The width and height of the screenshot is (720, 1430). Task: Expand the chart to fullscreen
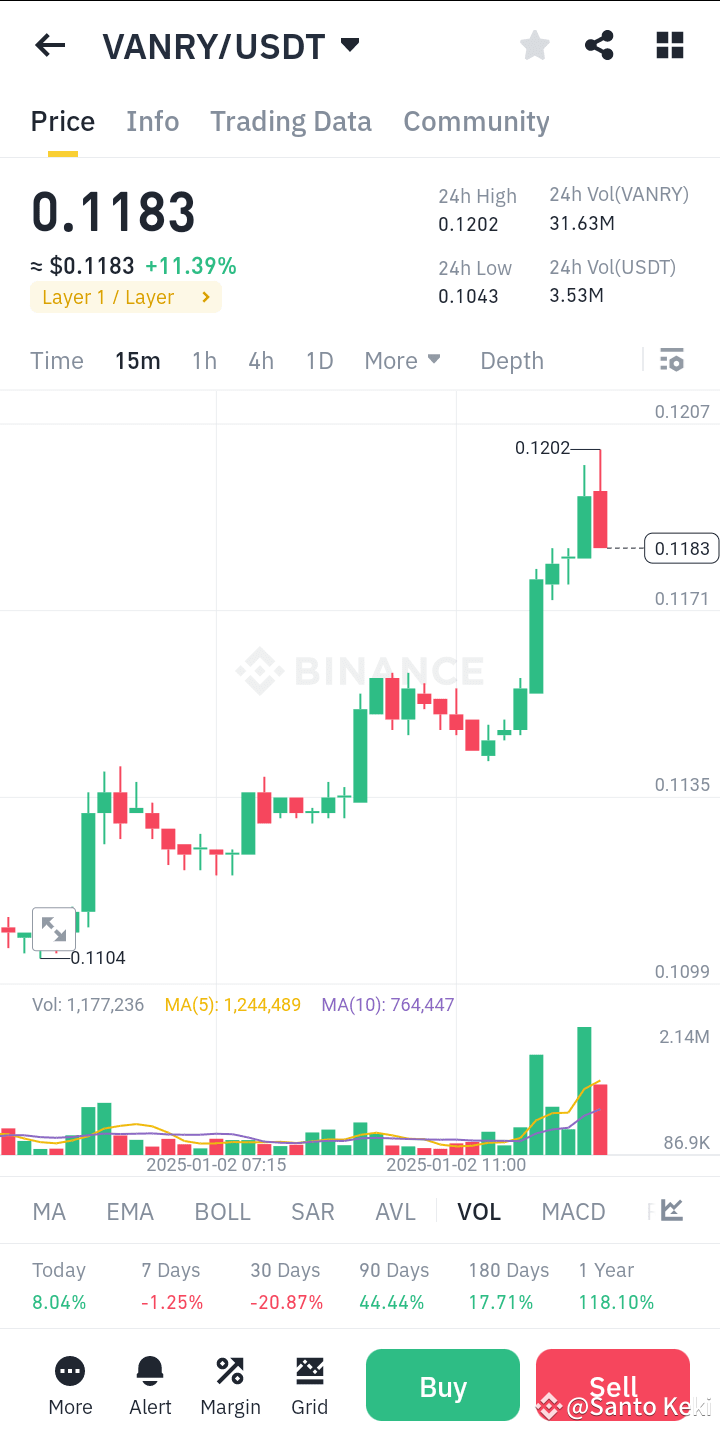click(x=54, y=928)
